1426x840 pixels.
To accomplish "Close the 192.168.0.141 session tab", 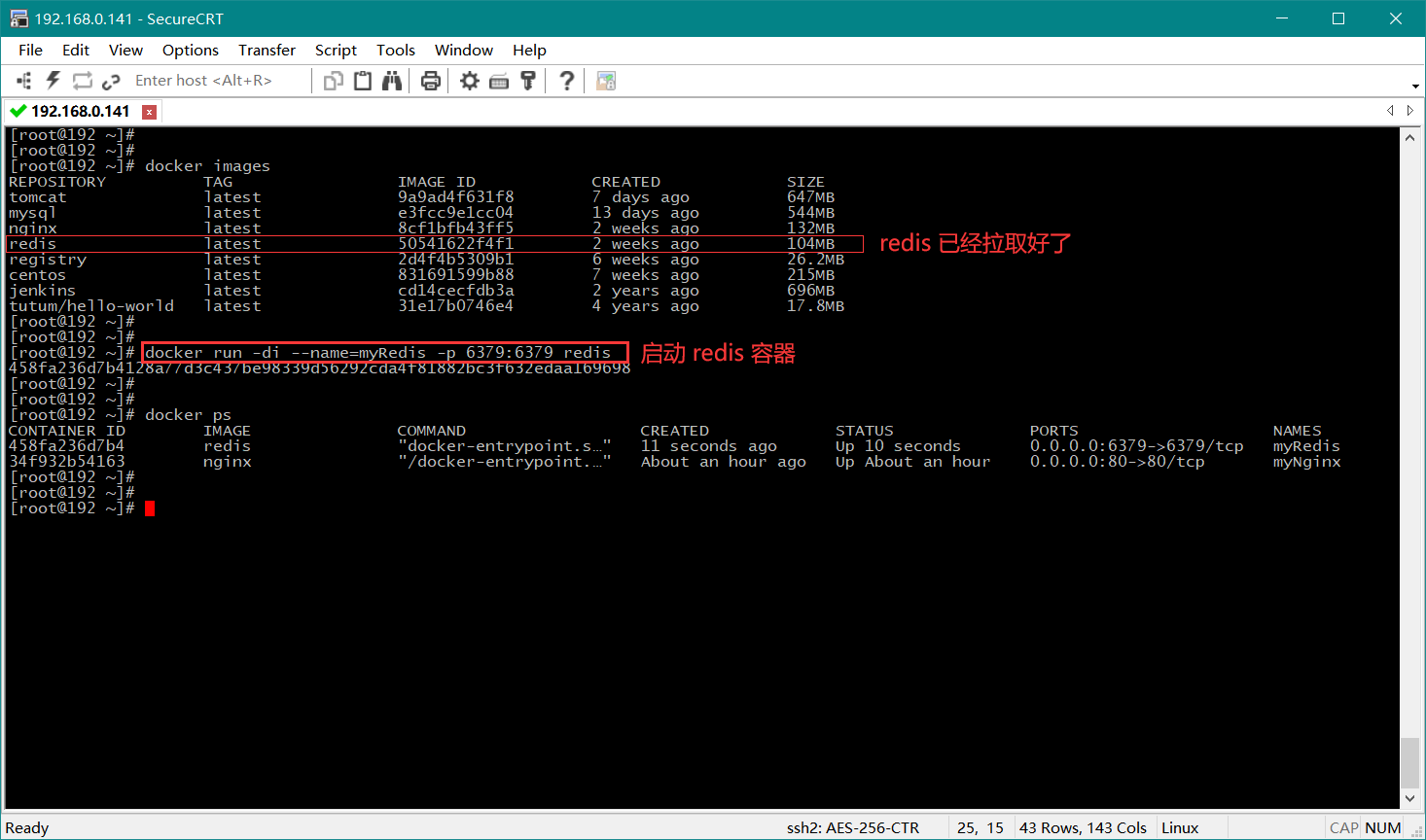I will (149, 112).
